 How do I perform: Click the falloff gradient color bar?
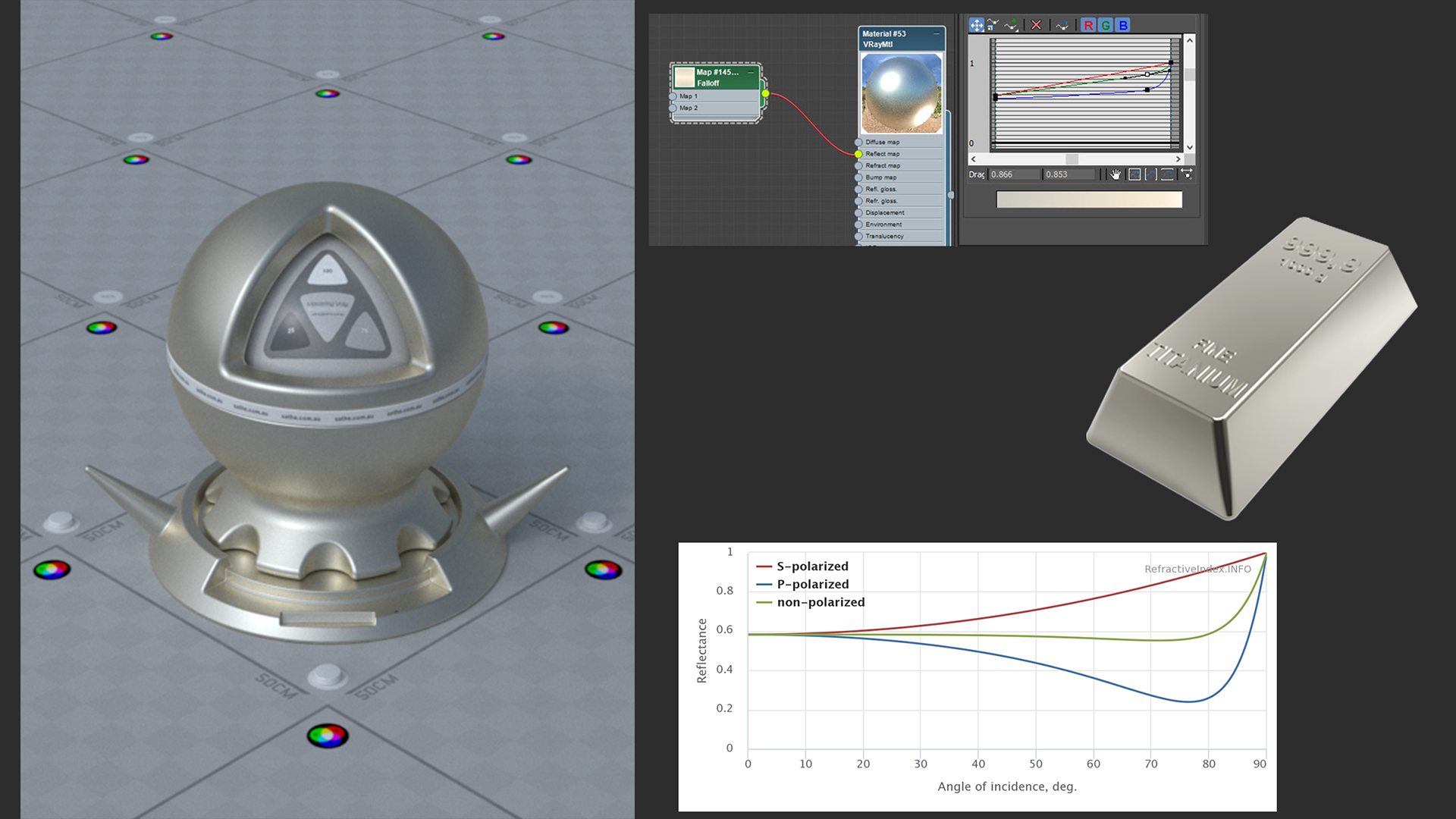(1089, 199)
